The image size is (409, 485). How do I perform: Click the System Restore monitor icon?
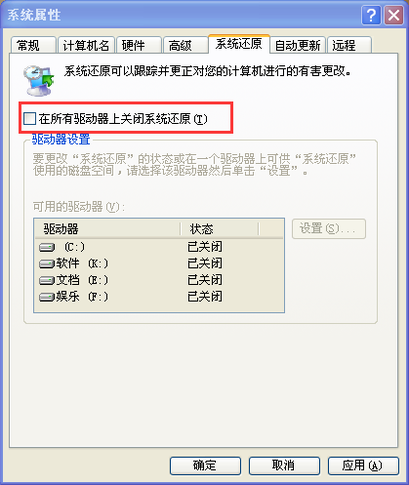pos(39,81)
